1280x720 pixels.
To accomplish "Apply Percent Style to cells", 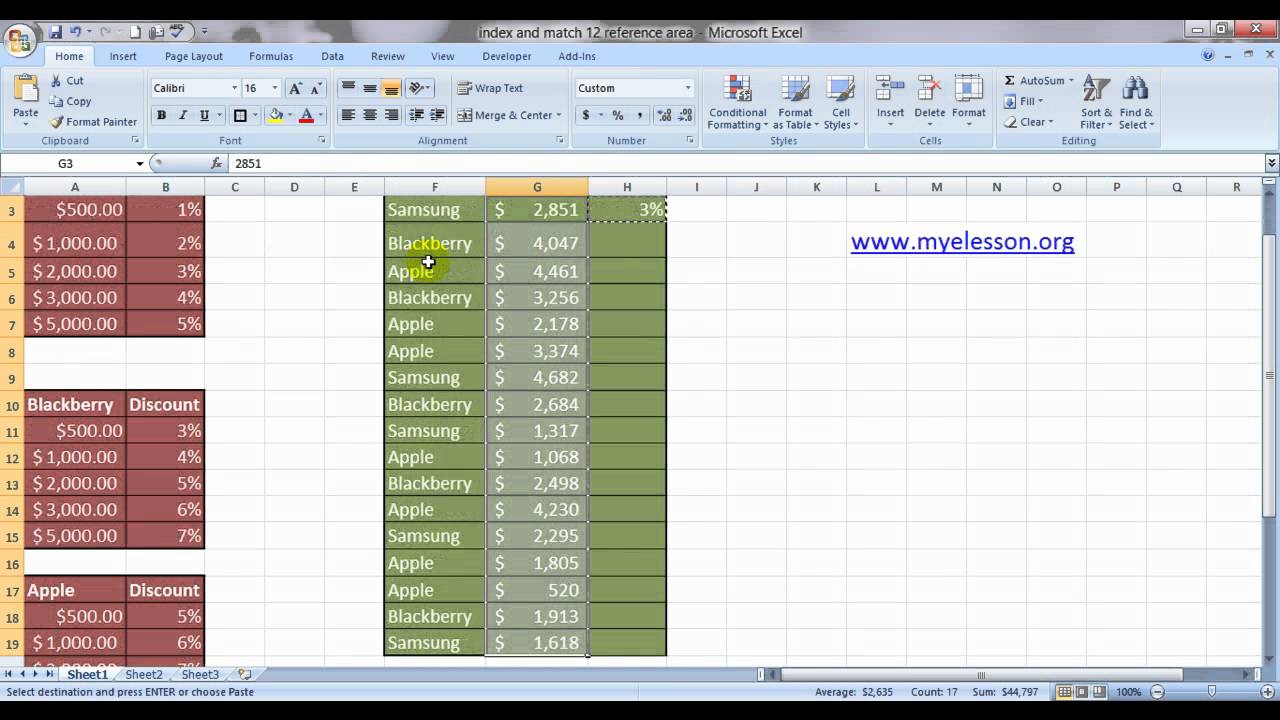I will click(618, 115).
